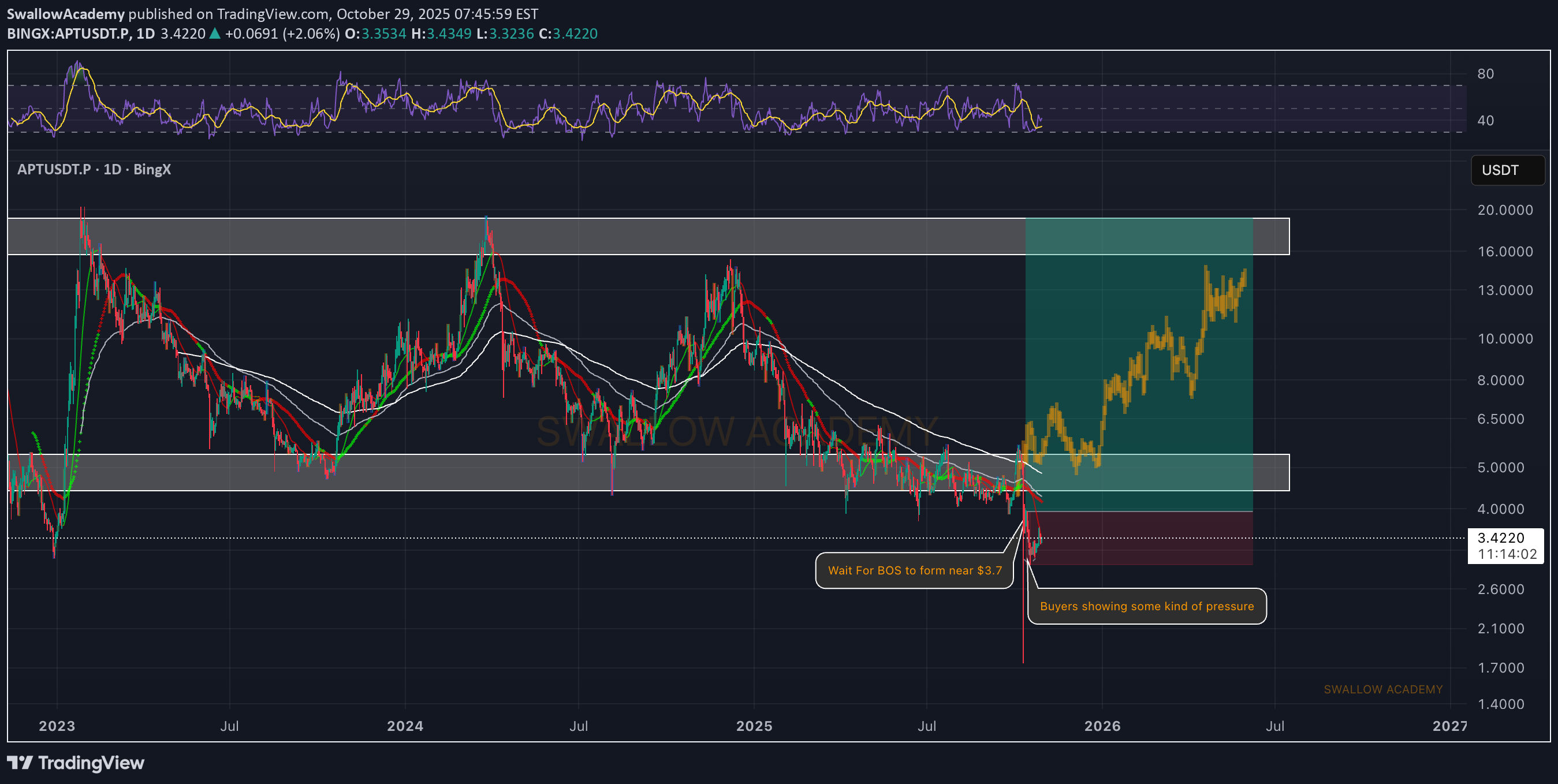Click the APTUSDT.P · 1D · BingX chart legend
The height and width of the screenshot is (784, 1558).
click(94, 169)
